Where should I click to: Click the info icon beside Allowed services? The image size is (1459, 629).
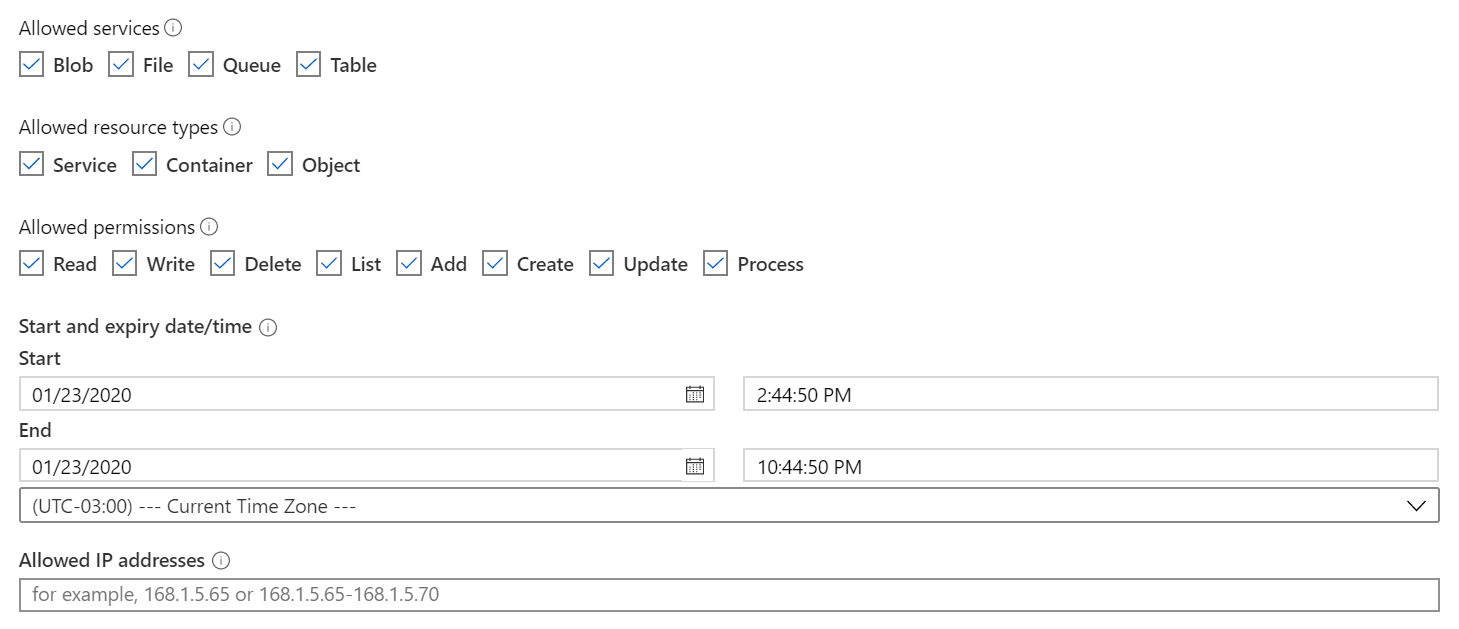(x=173, y=28)
